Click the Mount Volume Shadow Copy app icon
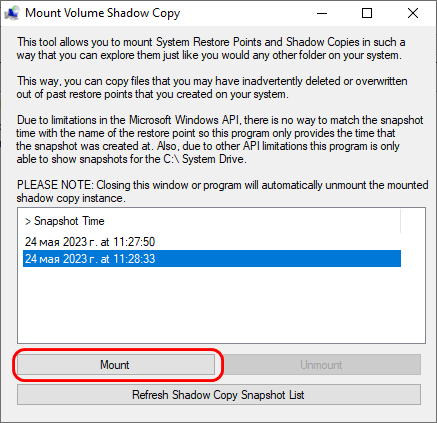This screenshot has height=423, width=437. (12, 13)
